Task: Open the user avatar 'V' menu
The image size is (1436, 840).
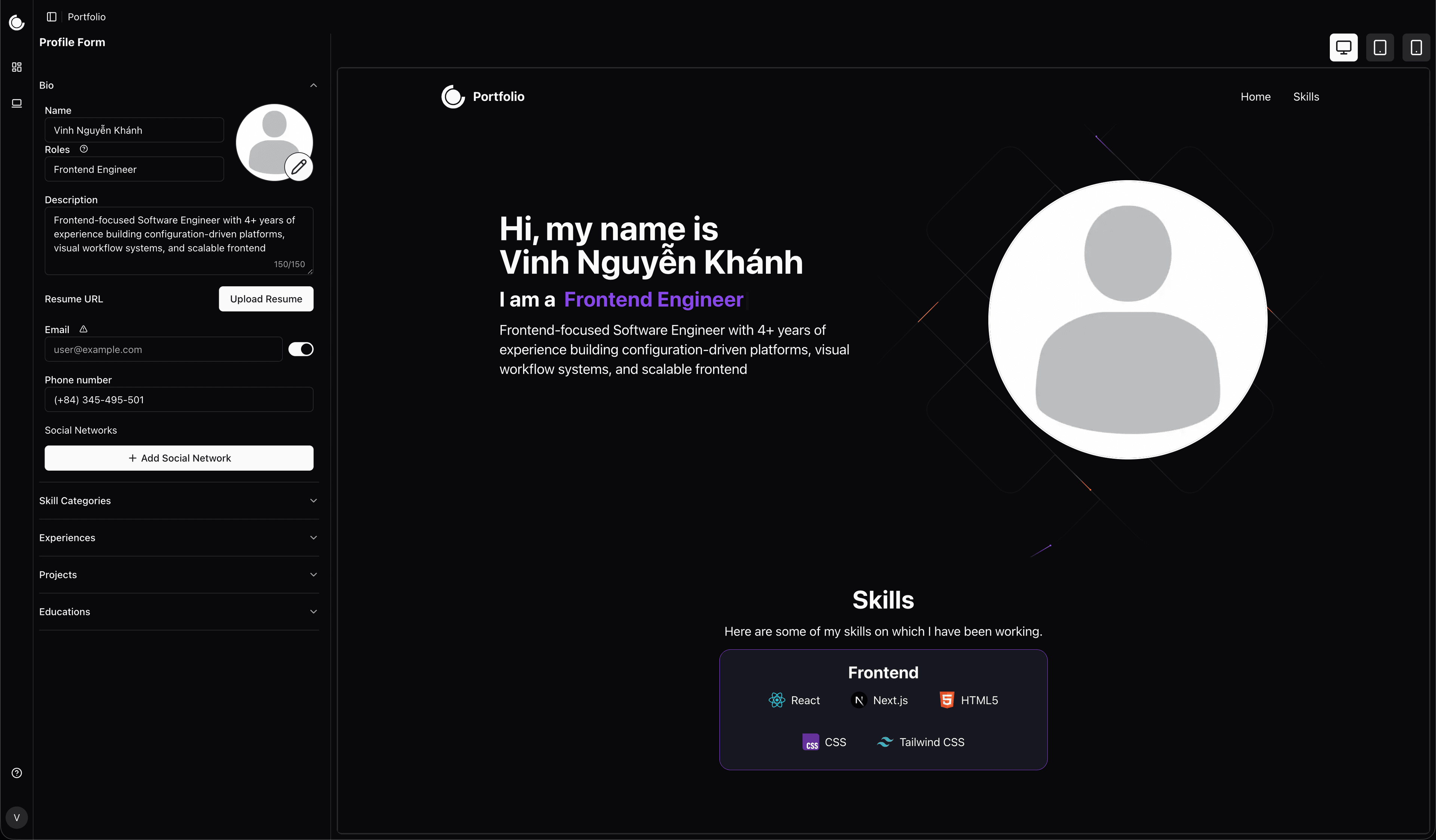Action: pyautogui.click(x=16, y=817)
